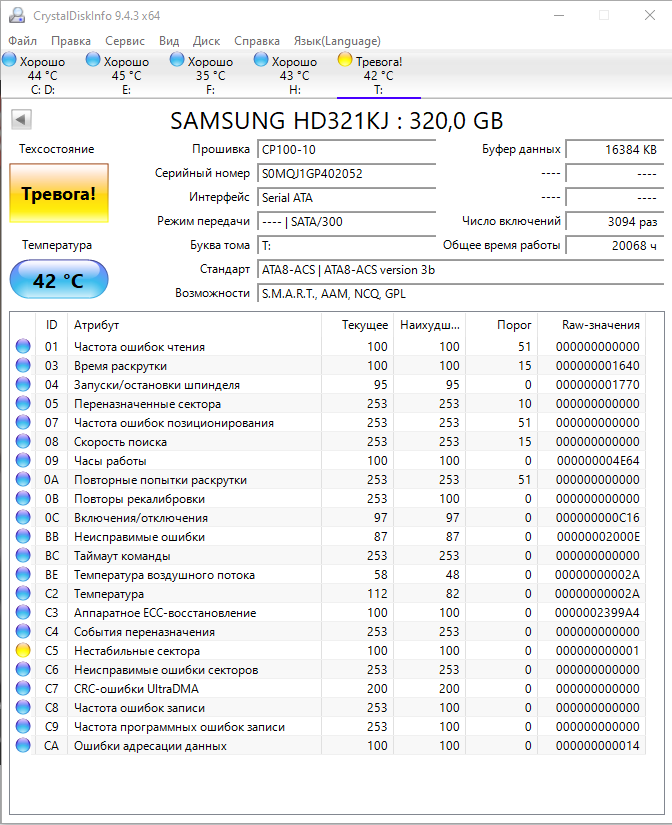Click the CrystalDiskInfo app icon in title bar

(x=16, y=15)
